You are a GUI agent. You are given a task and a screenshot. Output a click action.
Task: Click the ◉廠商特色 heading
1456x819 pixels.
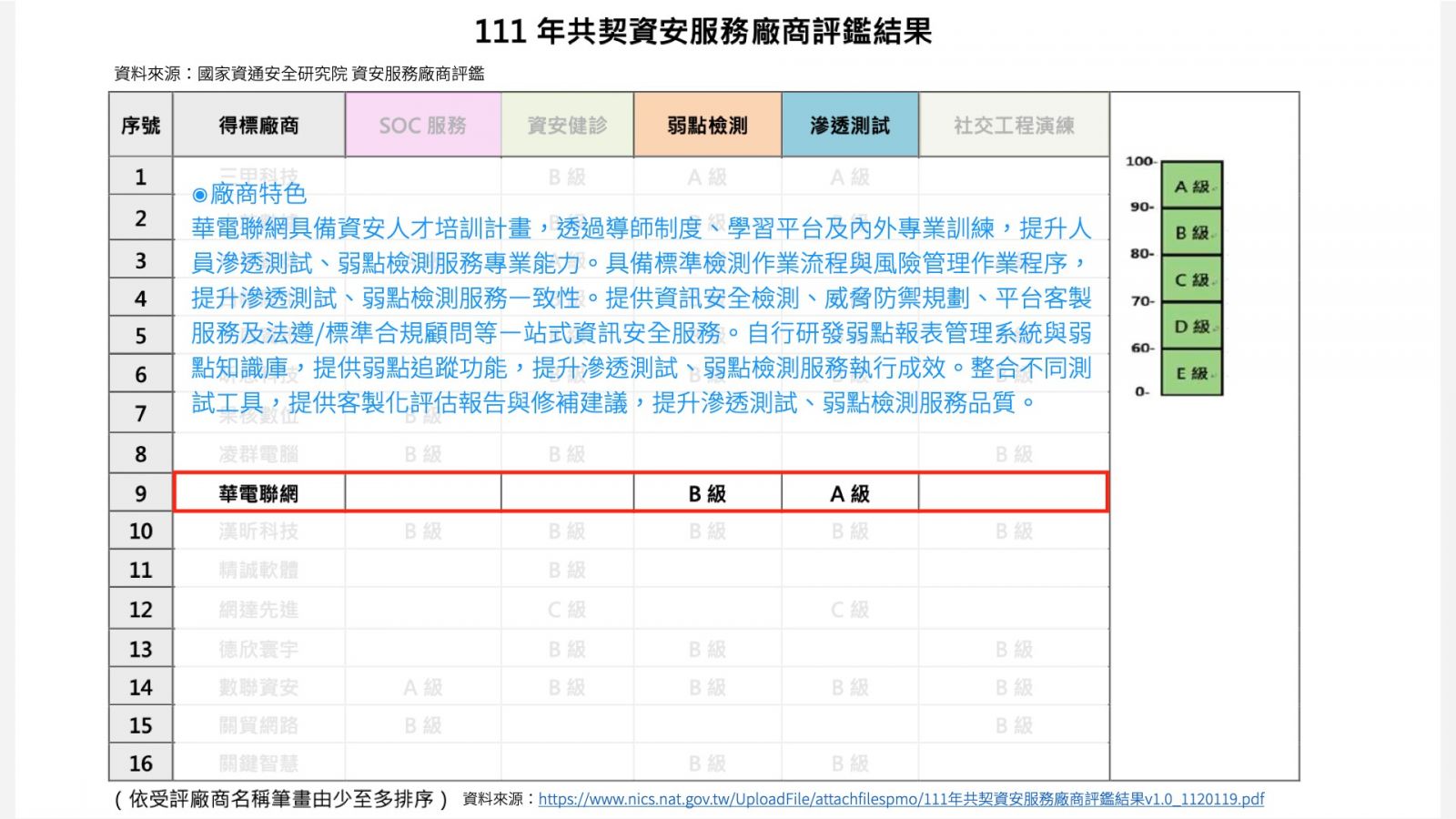point(249,194)
